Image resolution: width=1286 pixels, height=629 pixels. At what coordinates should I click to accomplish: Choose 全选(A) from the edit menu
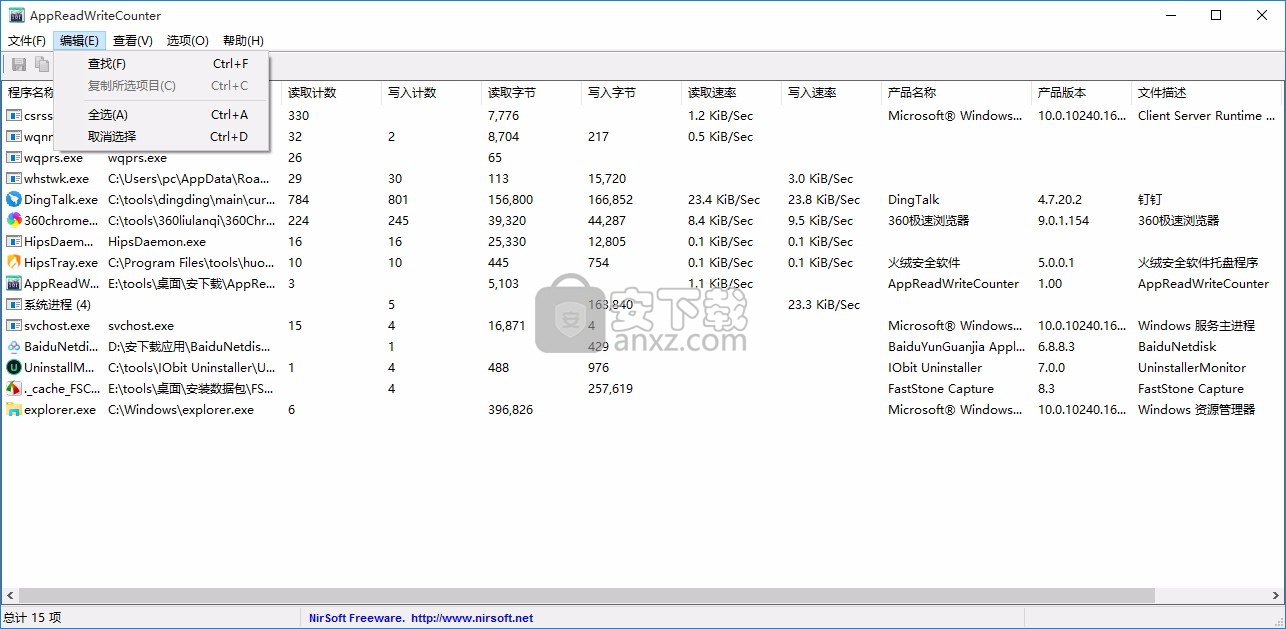(x=161, y=115)
